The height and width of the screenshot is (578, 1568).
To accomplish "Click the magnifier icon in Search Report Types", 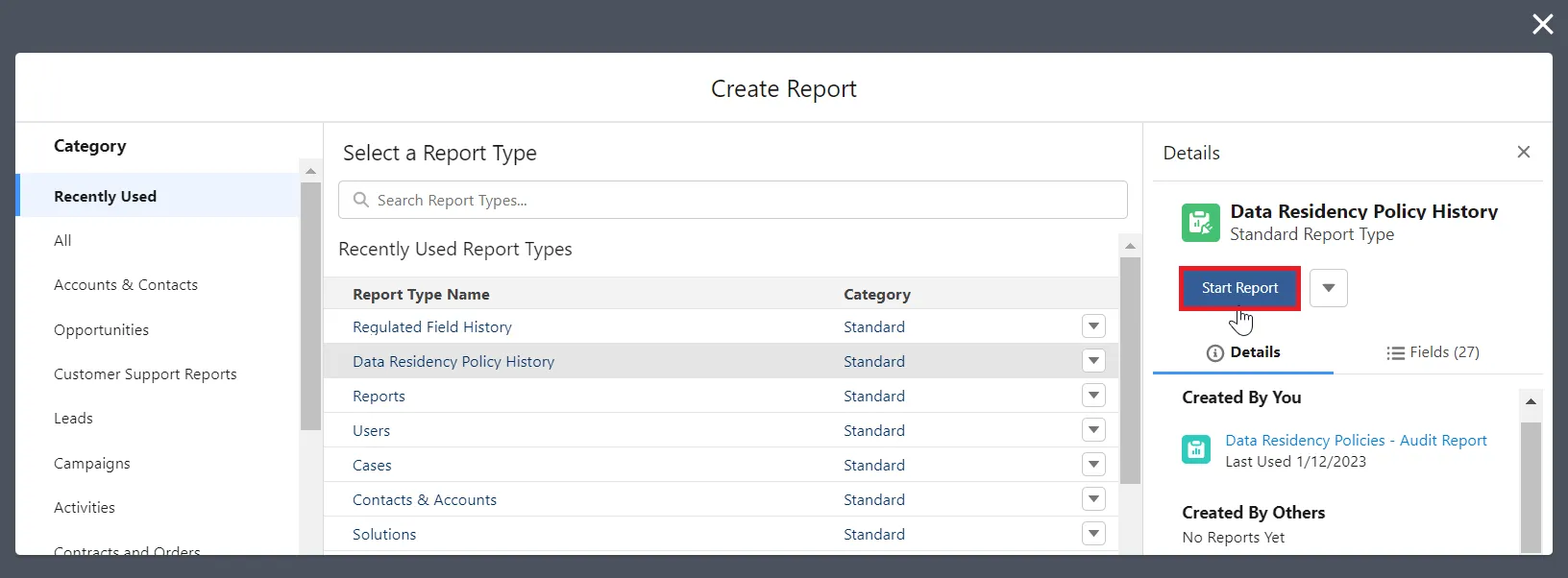I will (x=361, y=200).
